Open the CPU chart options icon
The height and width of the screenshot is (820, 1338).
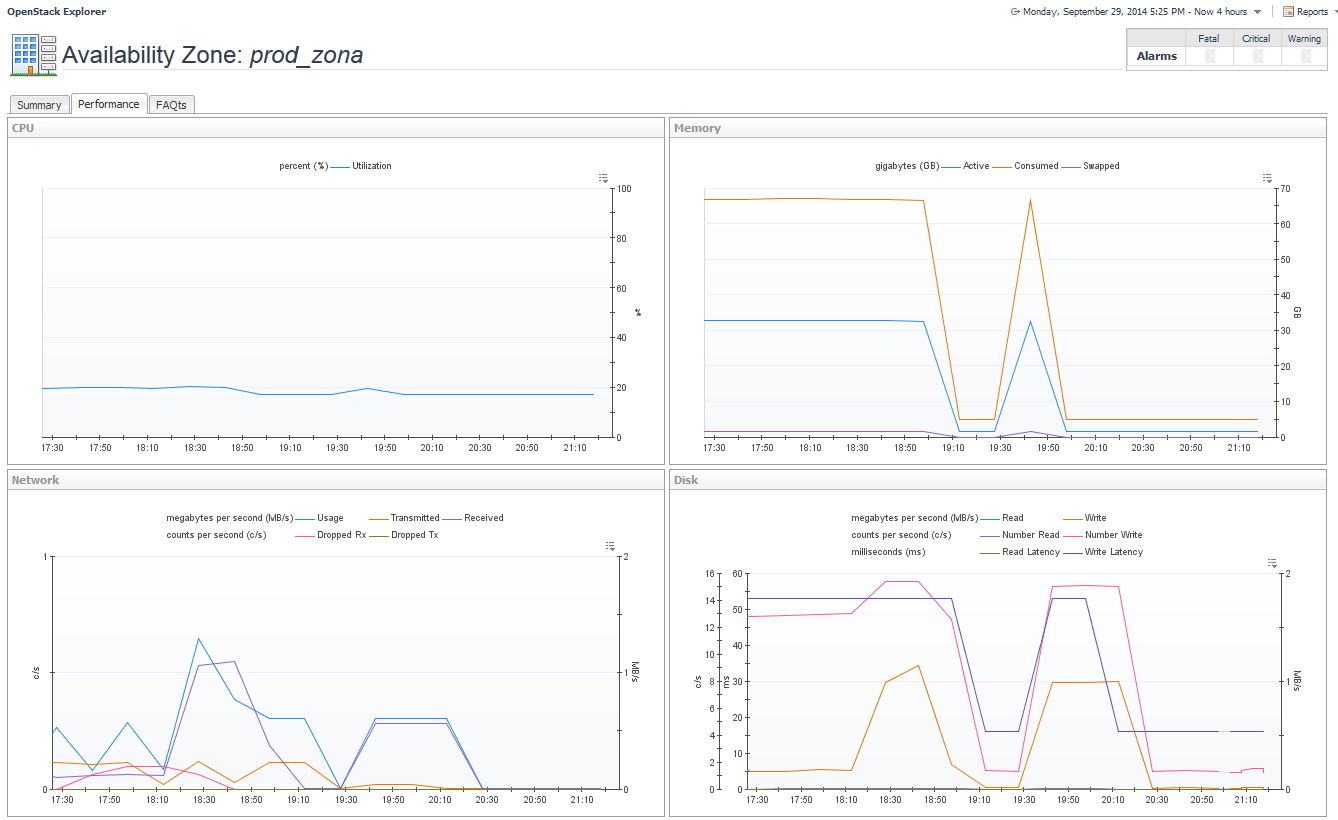603,178
